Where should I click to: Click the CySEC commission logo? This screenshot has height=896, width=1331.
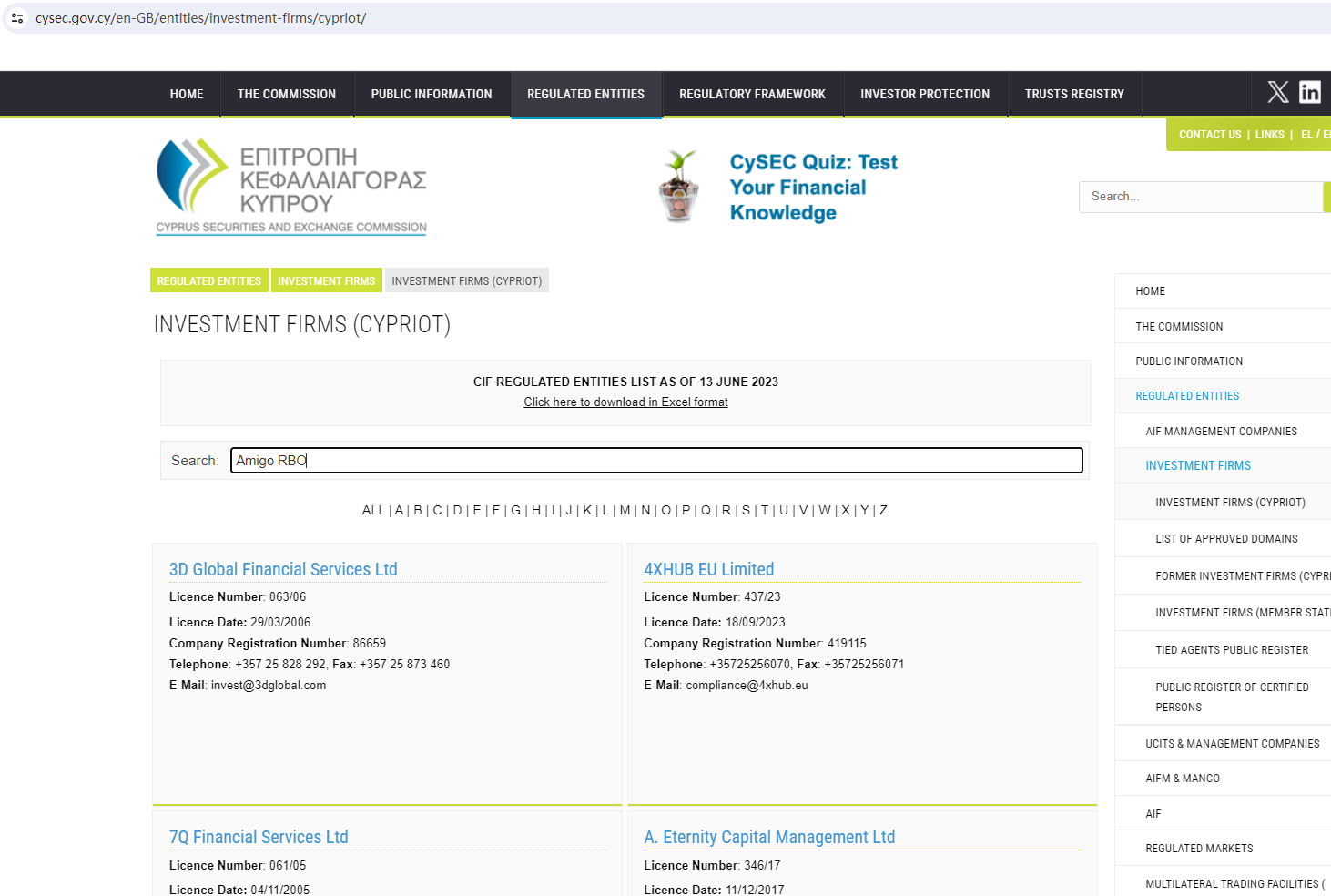291,188
